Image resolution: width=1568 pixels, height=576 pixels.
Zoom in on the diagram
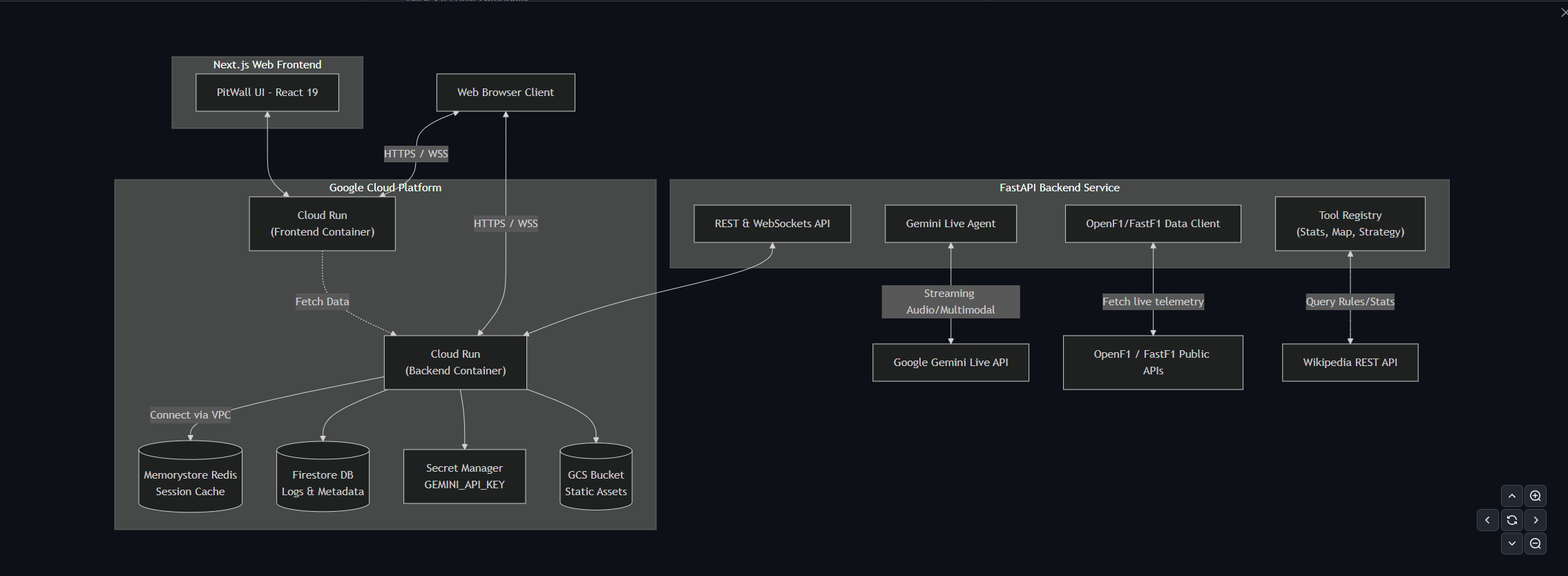pyautogui.click(x=1535, y=496)
